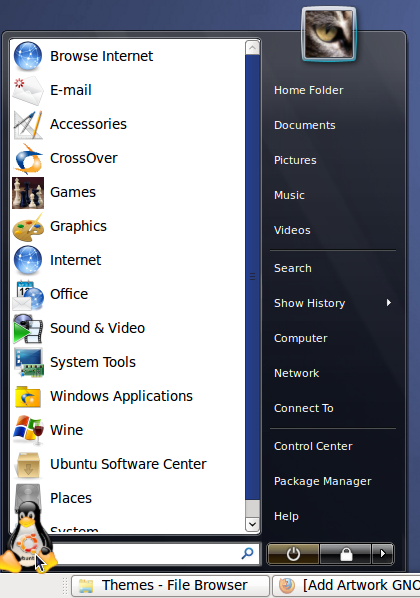Select the Graphics label

(79, 226)
